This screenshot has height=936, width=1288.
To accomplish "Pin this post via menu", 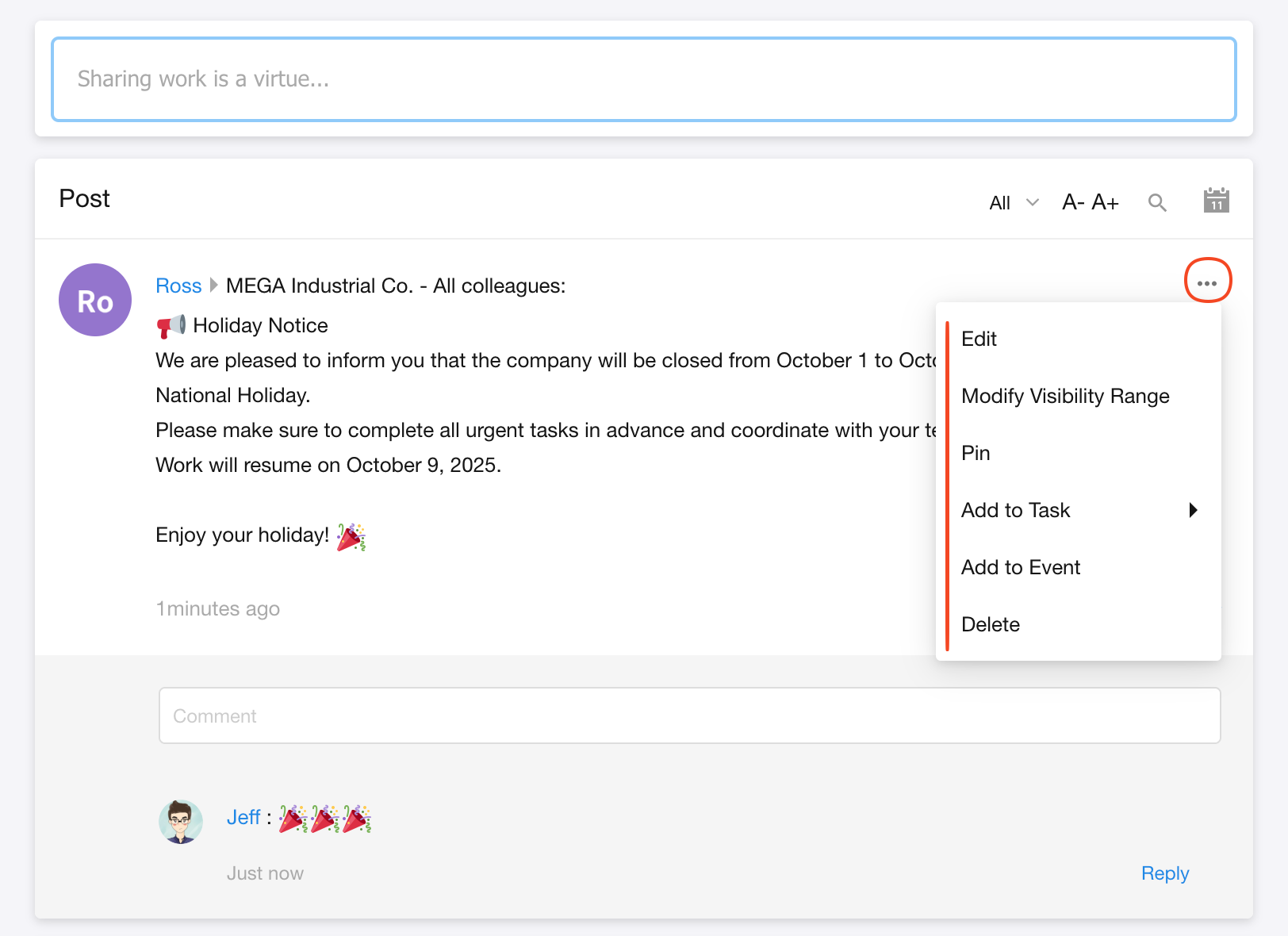I will click(x=976, y=453).
